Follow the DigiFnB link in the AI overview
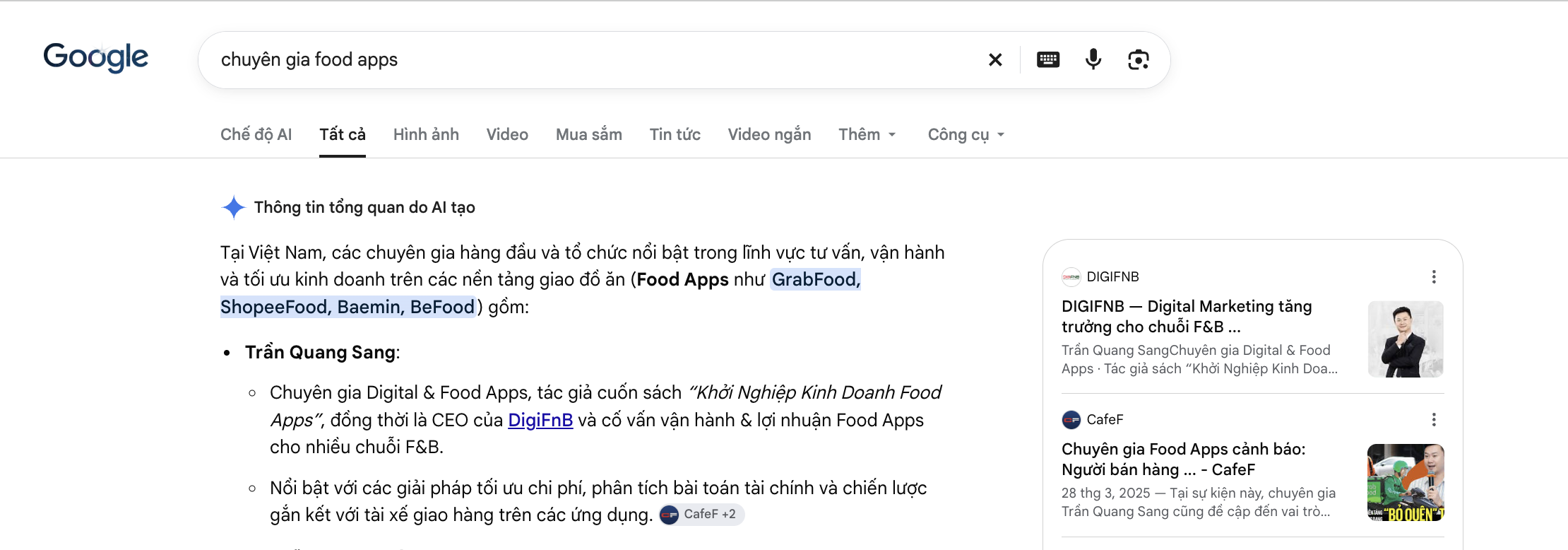Image resolution: width=1568 pixels, height=550 pixels. click(x=540, y=420)
